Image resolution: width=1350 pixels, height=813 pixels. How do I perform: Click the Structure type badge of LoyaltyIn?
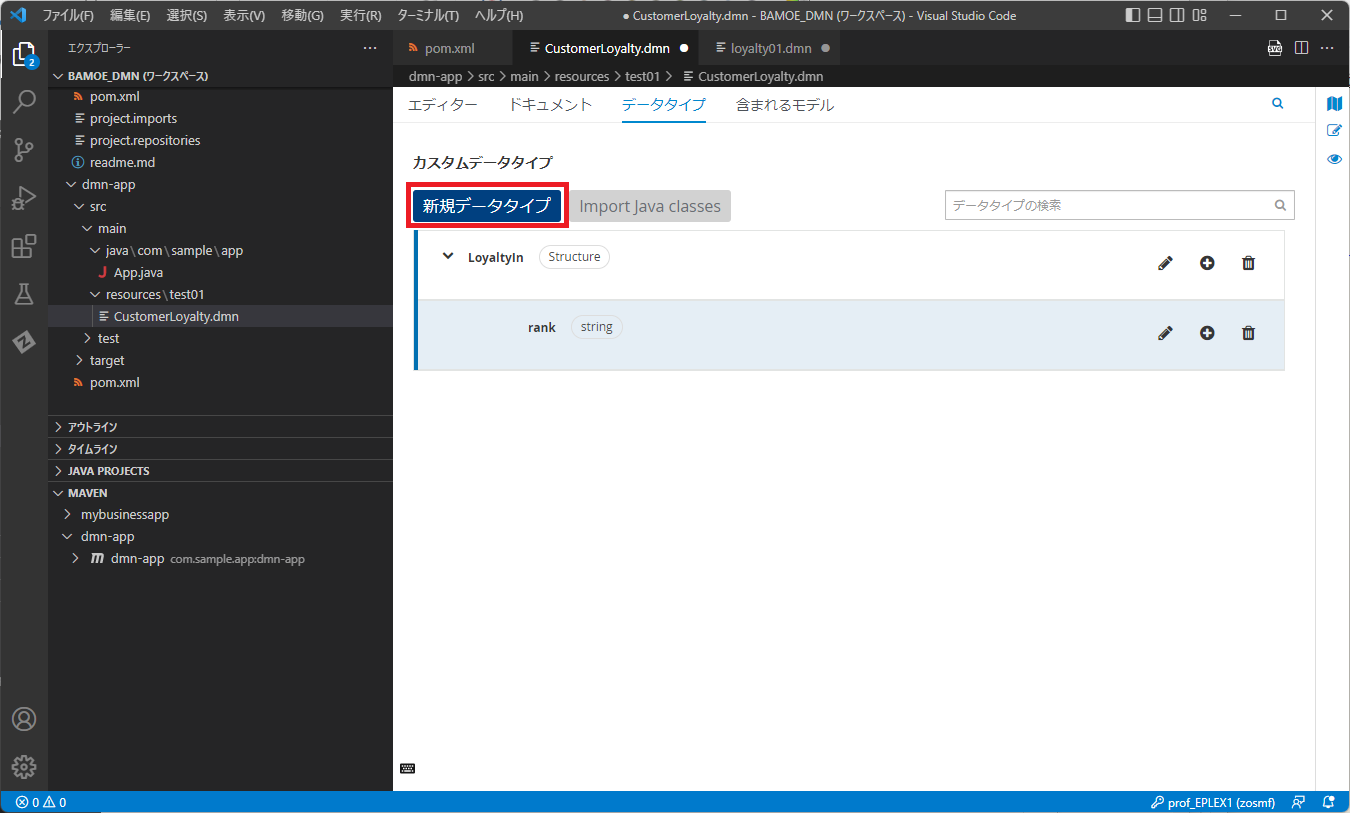pos(574,257)
